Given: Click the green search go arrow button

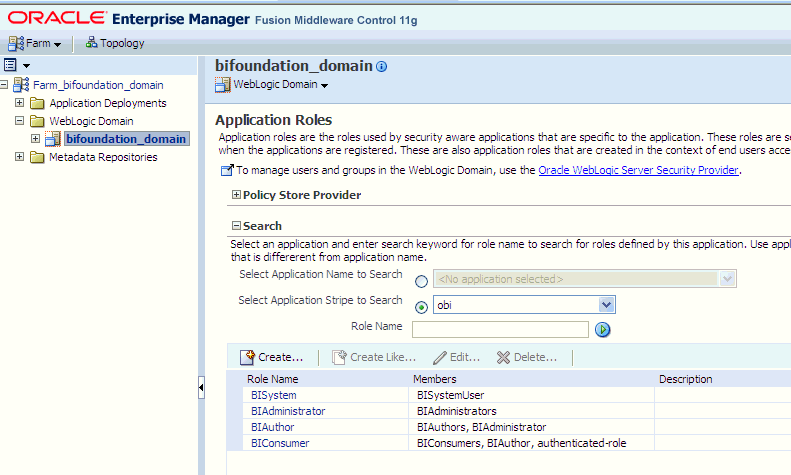Looking at the screenshot, I should [x=602, y=330].
